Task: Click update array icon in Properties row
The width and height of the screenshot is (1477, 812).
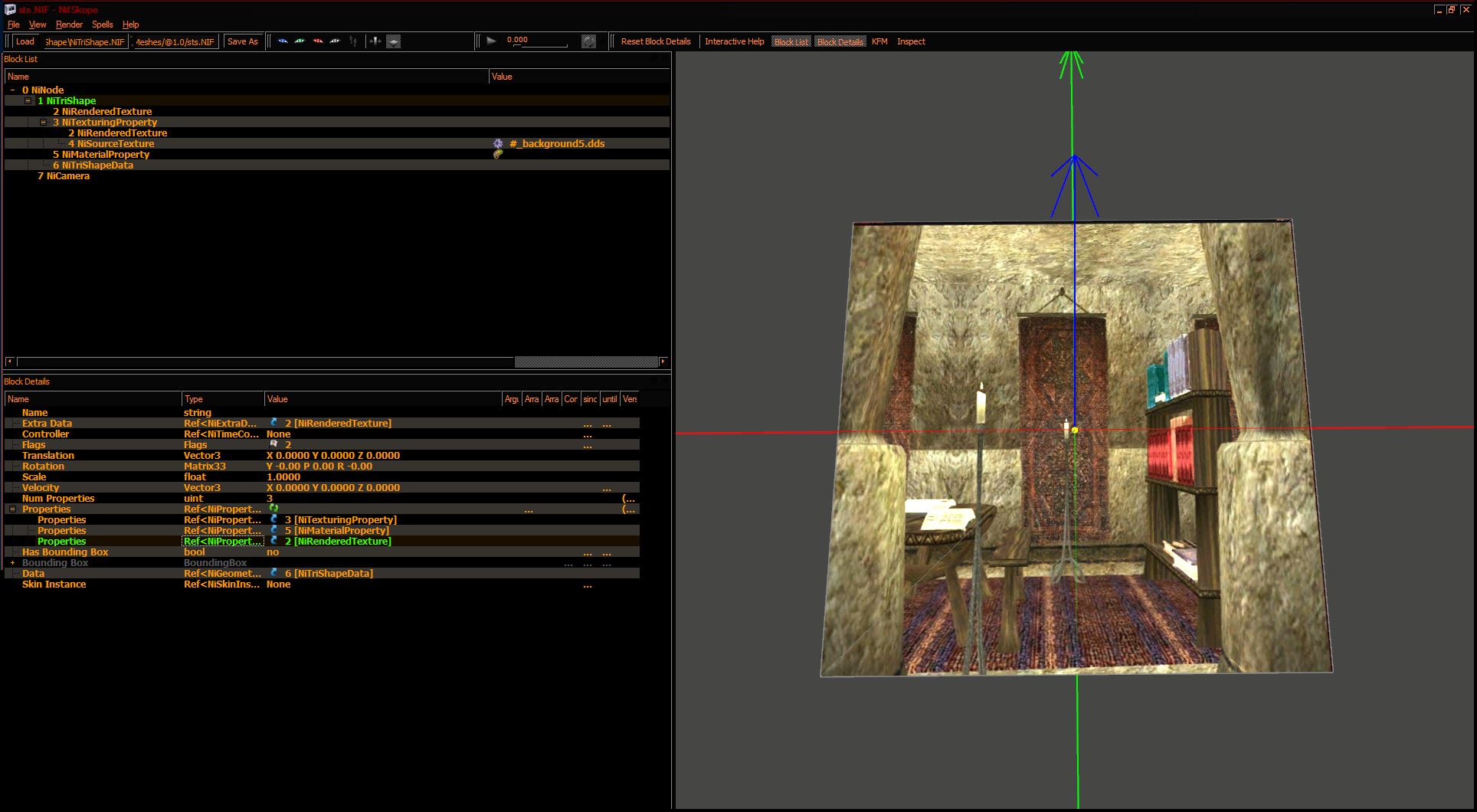Action: (x=273, y=509)
